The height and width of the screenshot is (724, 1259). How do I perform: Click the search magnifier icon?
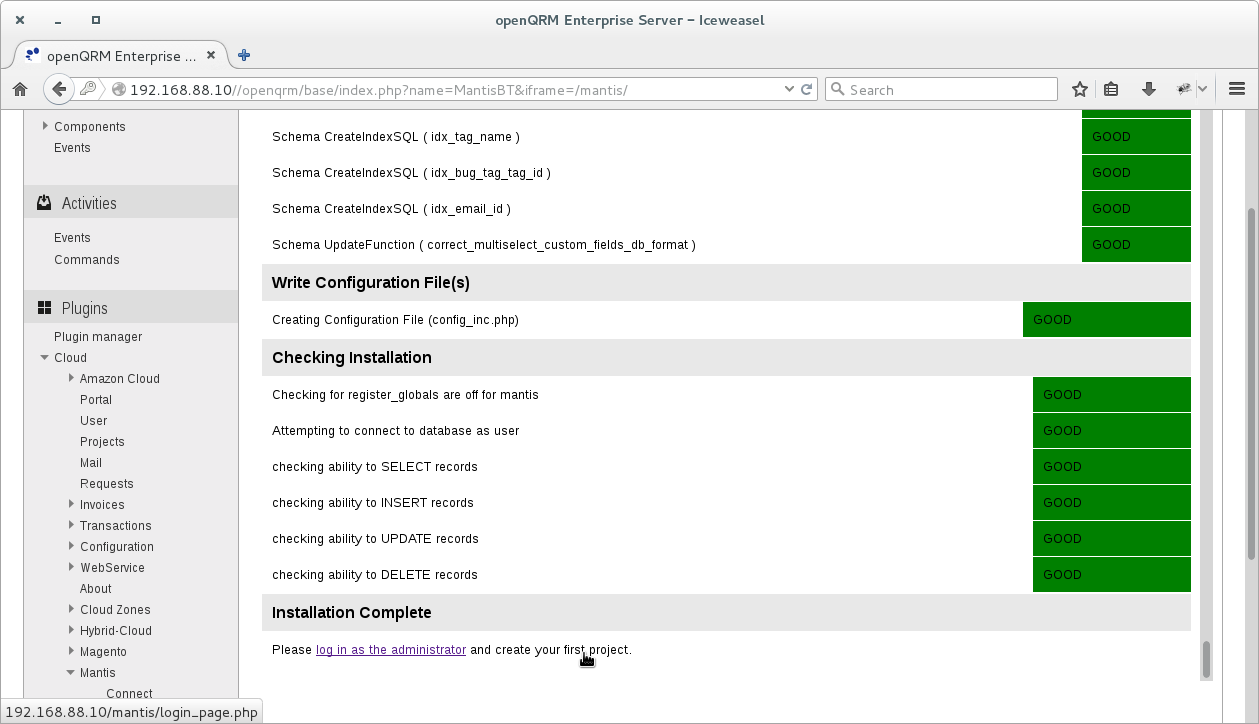(838, 89)
